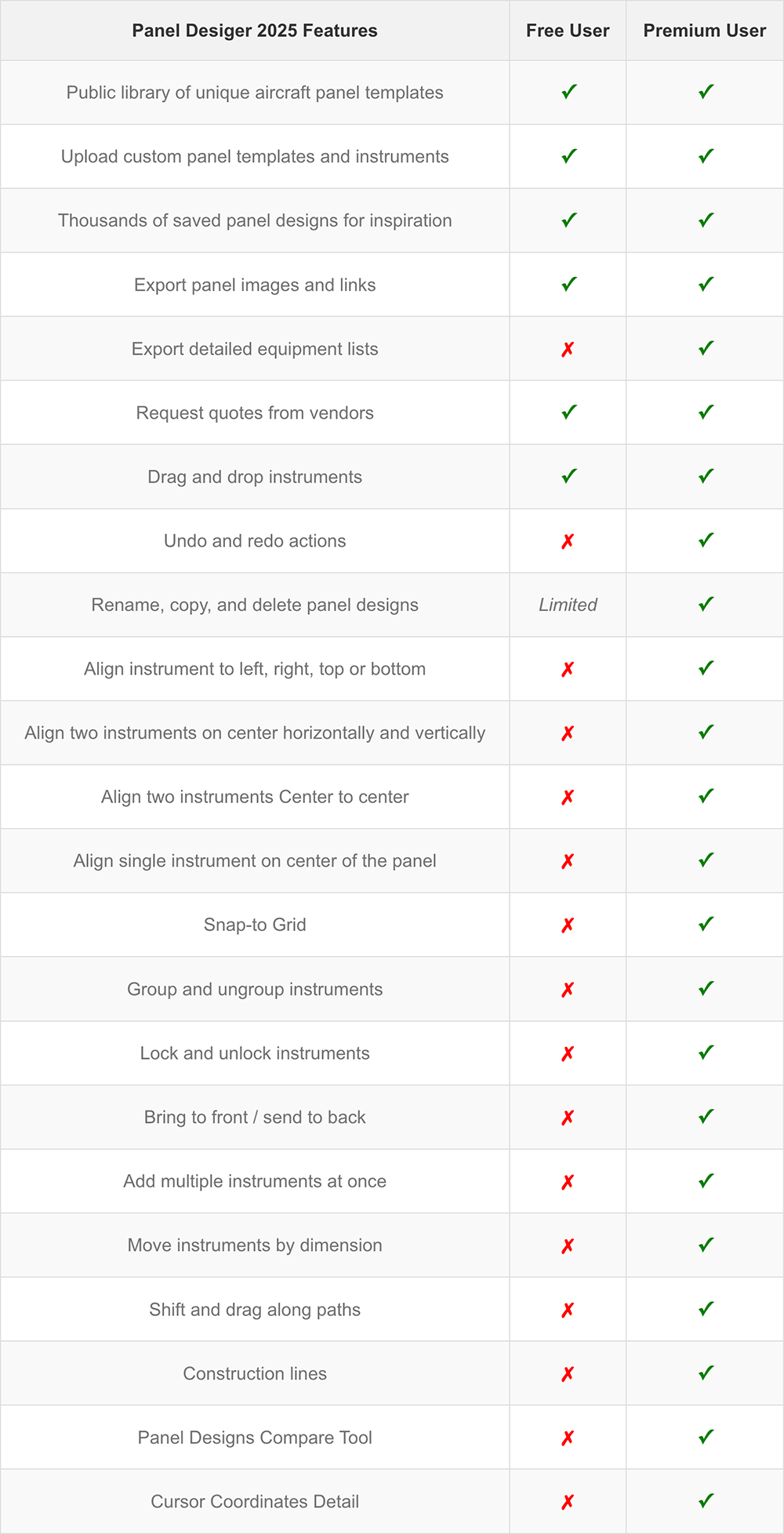This screenshot has height=1534, width=784.
Task: Click the Limited label in Rename, copy, delete row
Action: (x=568, y=605)
